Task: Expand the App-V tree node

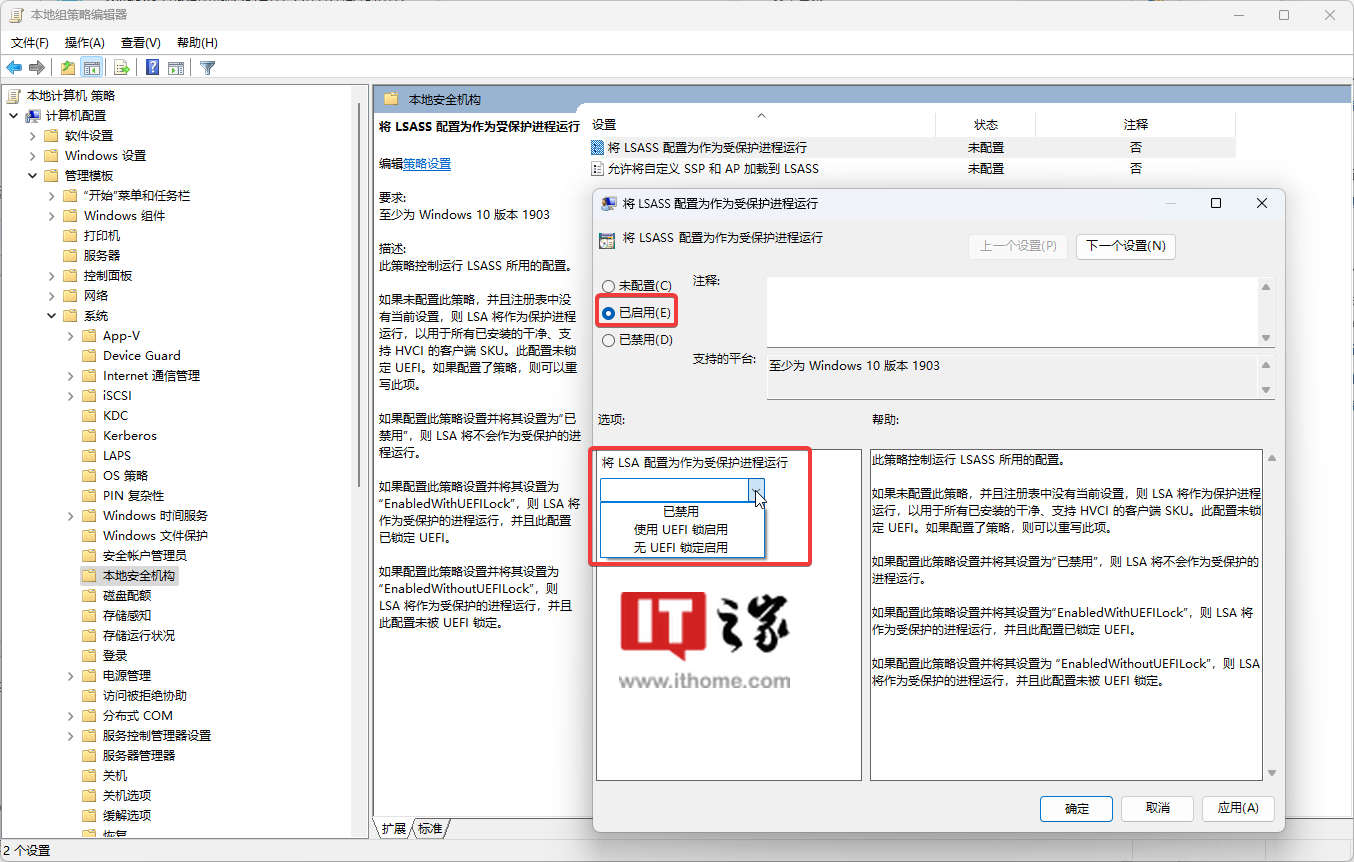Action: pyautogui.click(x=70, y=336)
